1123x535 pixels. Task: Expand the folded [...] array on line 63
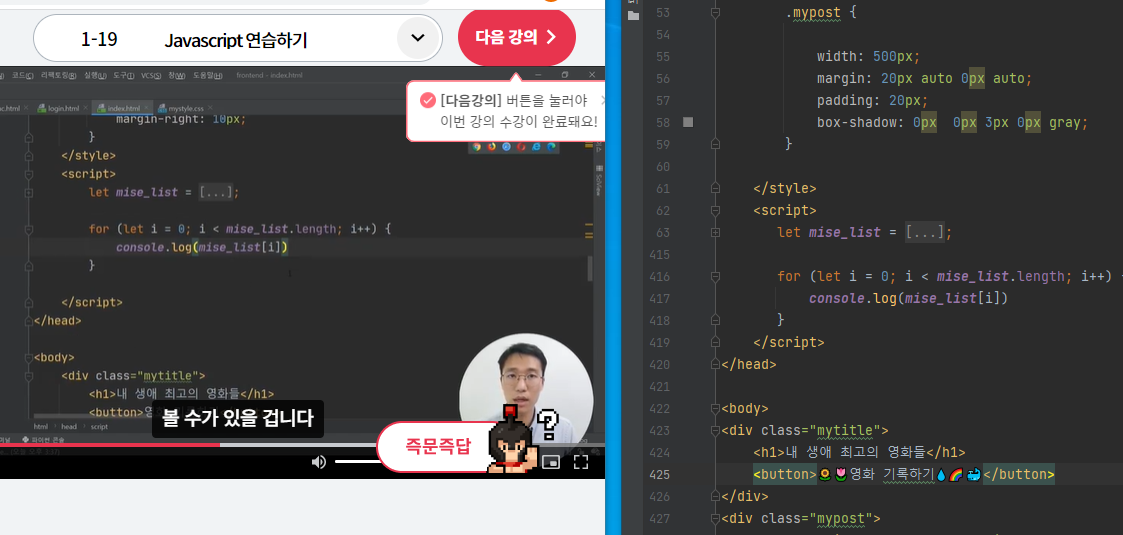point(925,233)
